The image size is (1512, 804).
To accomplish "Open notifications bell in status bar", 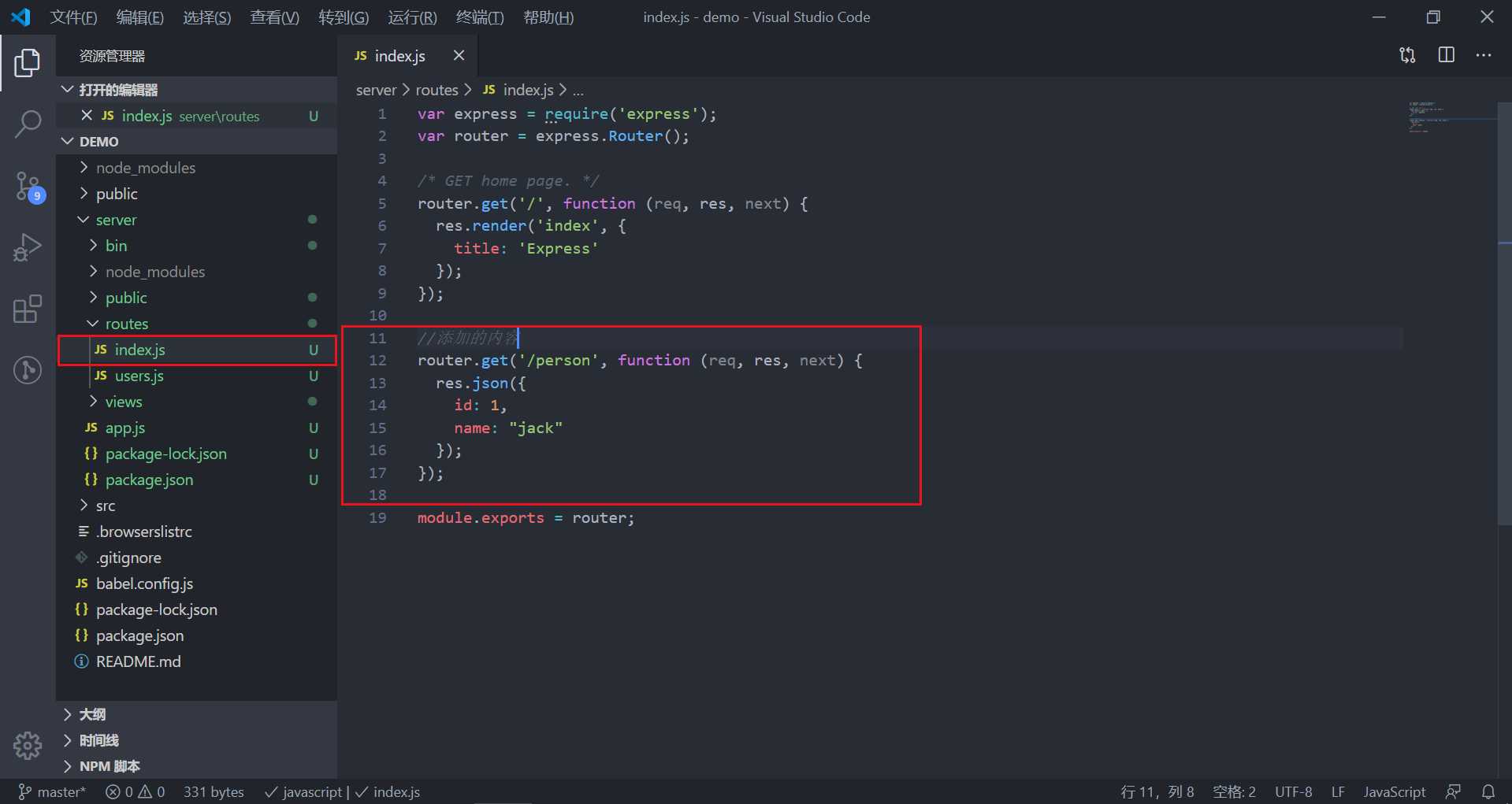I will click(1488, 791).
